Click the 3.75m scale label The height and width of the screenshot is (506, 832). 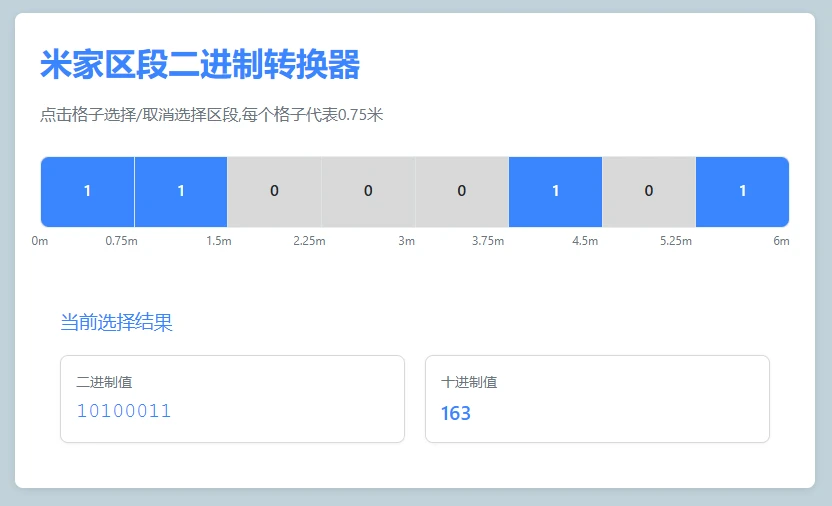[488, 241]
